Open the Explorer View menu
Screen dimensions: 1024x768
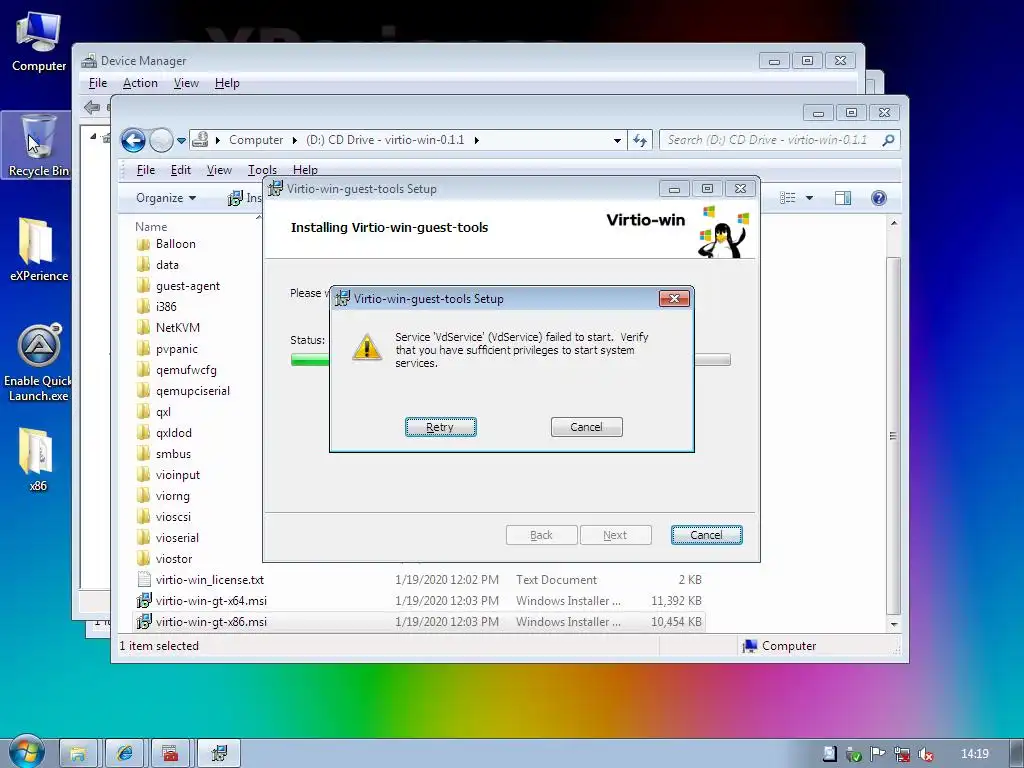[219, 170]
